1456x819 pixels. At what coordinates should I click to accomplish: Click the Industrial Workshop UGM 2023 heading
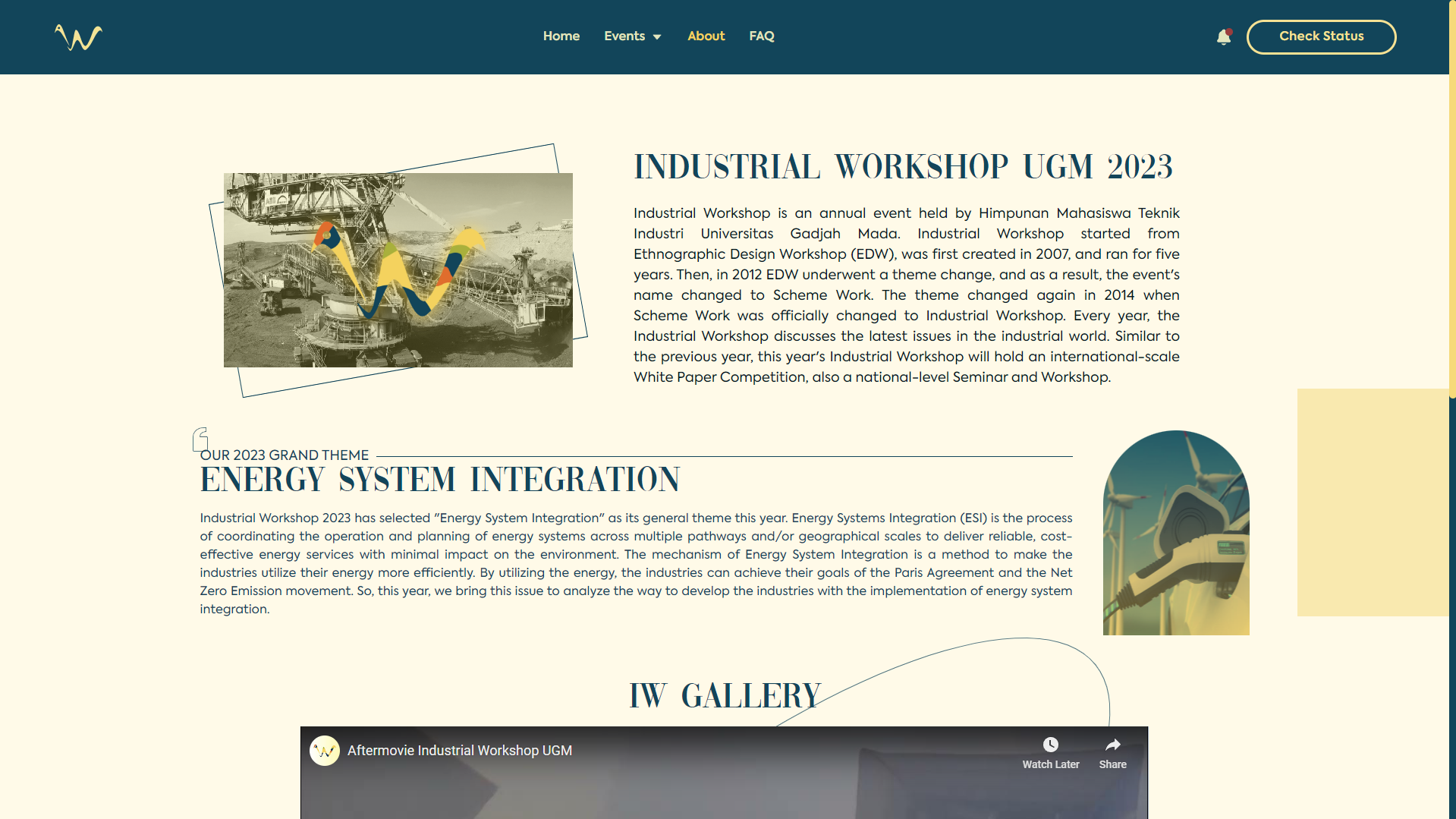coord(903,167)
